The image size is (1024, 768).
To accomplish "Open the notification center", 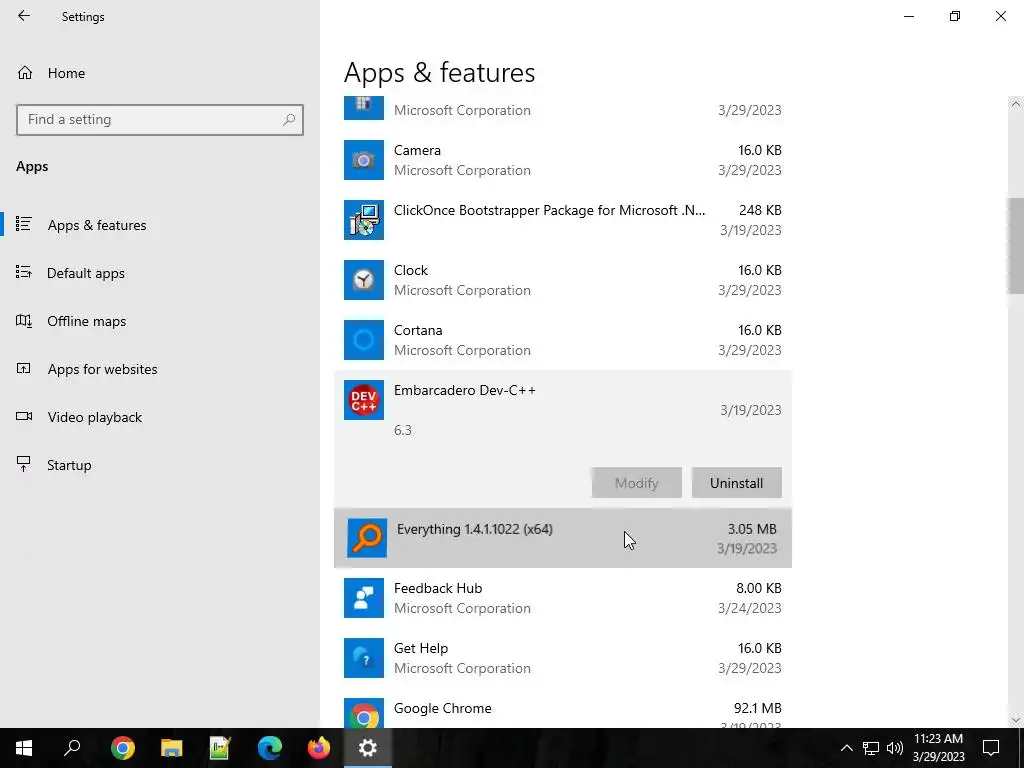I will [x=991, y=748].
